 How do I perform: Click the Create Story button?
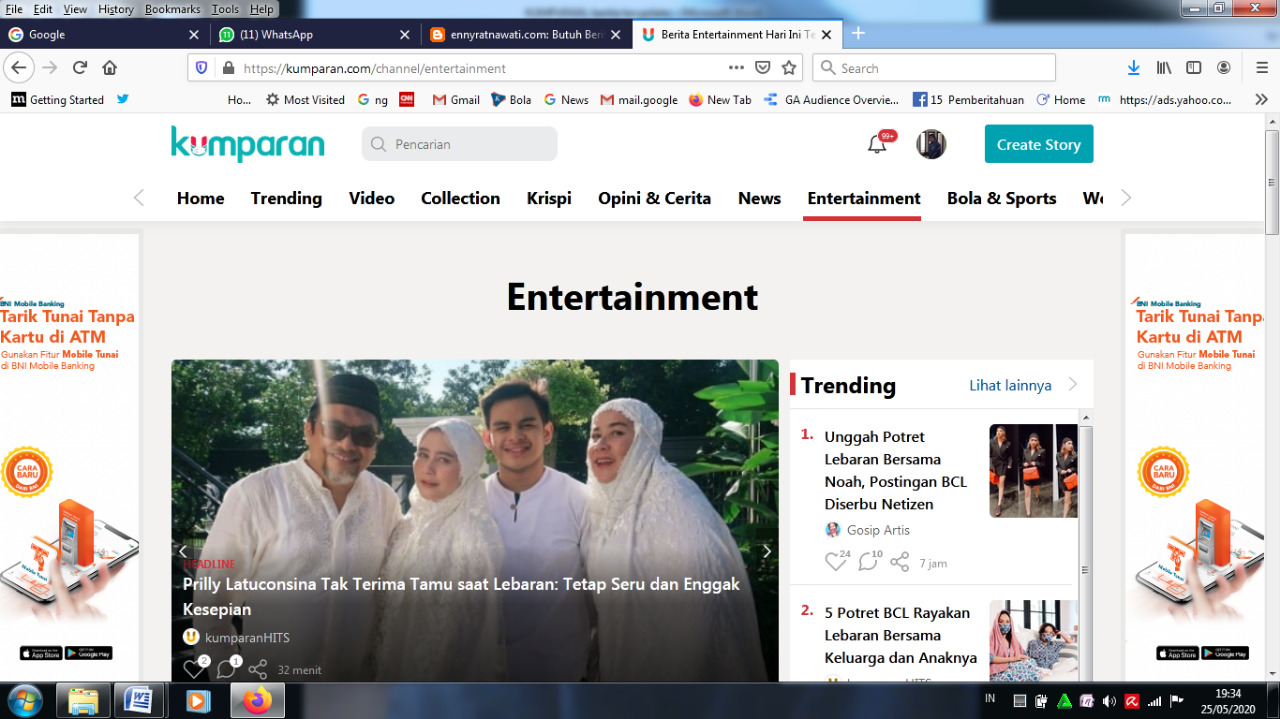click(1038, 143)
